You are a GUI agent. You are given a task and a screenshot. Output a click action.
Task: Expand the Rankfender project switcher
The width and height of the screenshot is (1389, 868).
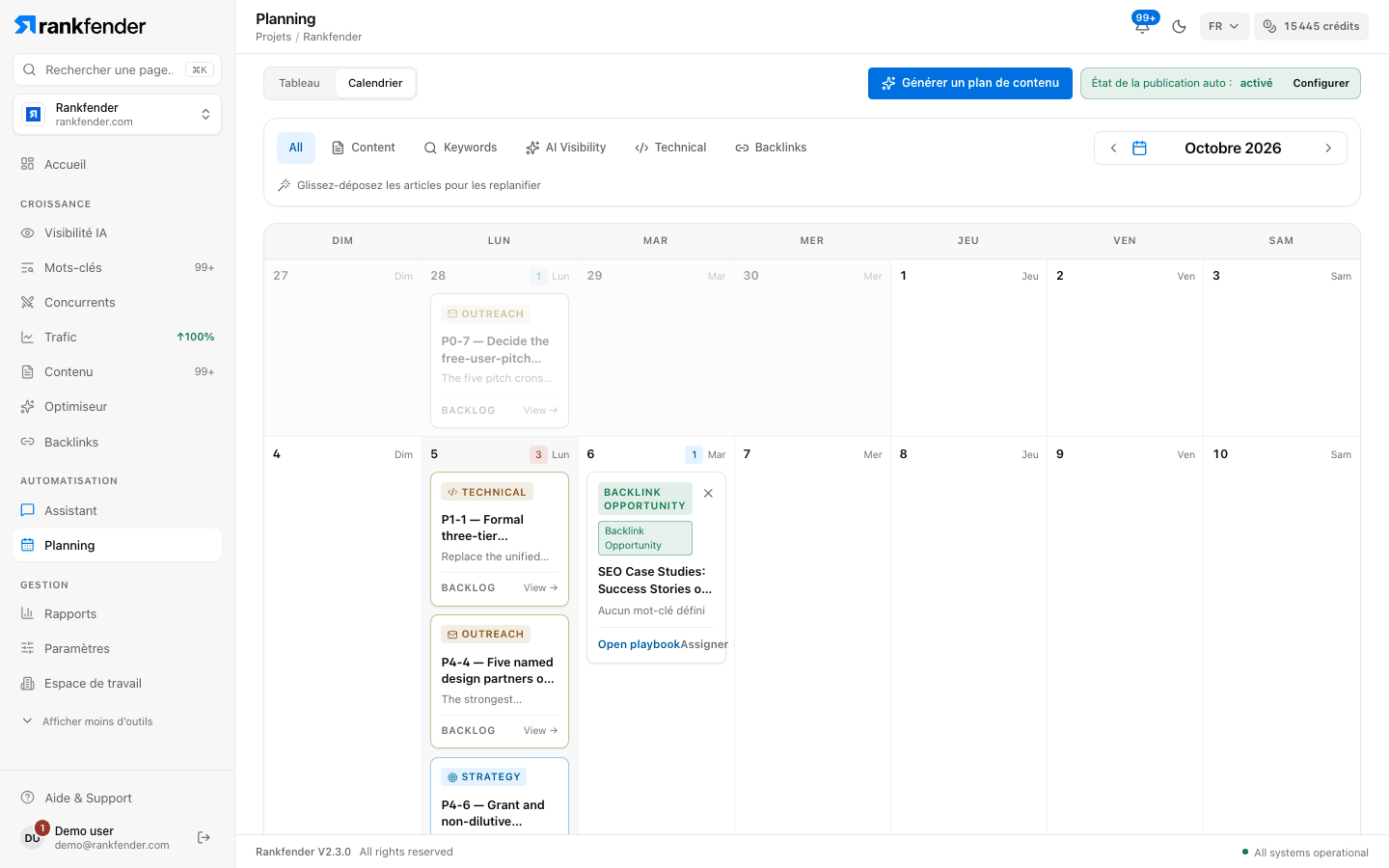click(x=117, y=115)
